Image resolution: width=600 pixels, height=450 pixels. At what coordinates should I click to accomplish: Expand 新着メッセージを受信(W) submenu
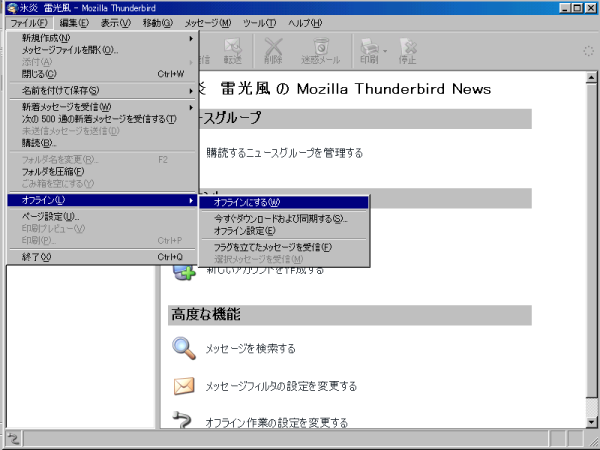102,107
